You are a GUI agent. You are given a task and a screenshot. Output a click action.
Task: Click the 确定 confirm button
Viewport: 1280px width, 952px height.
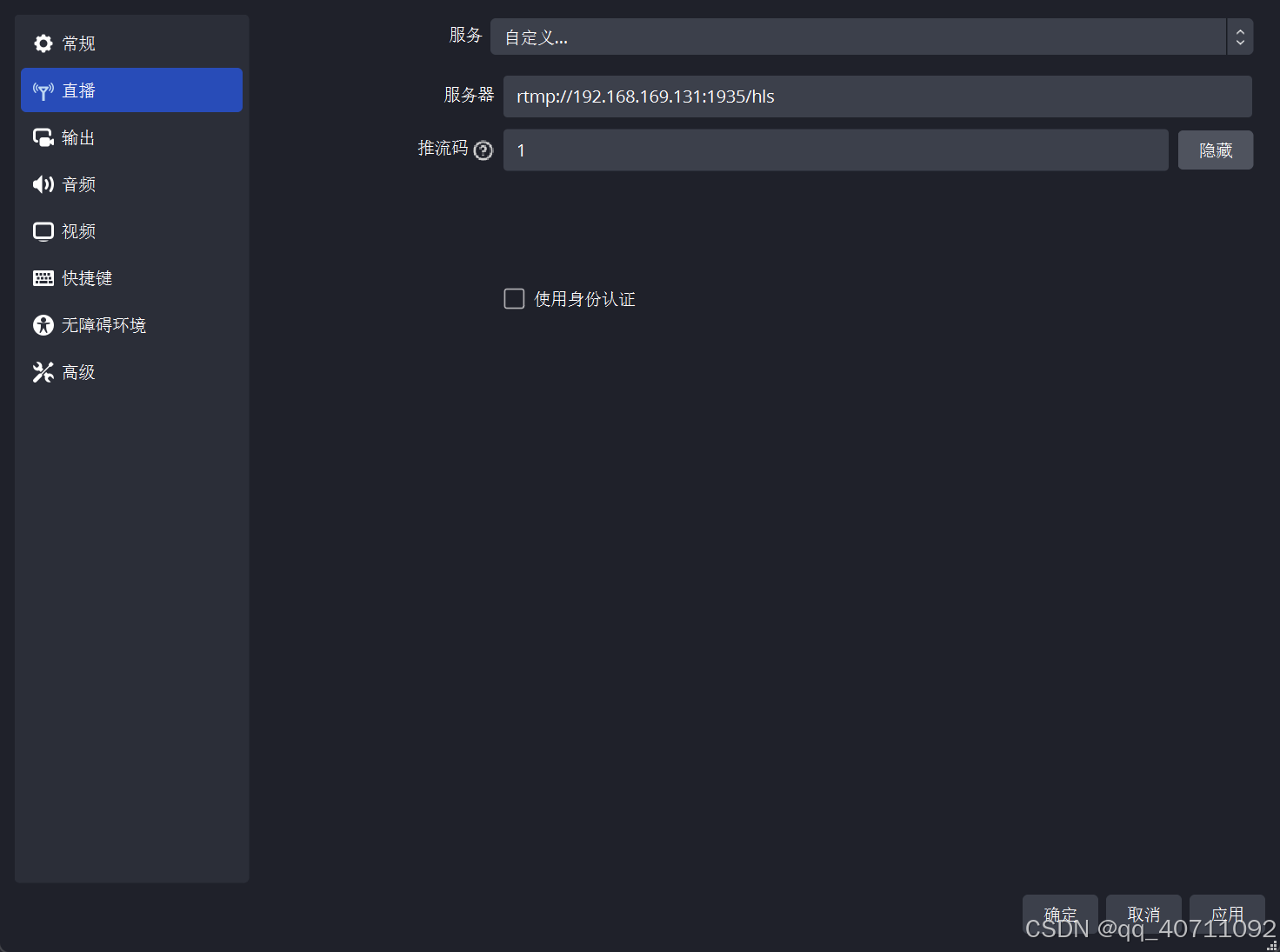pos(1060,914)
